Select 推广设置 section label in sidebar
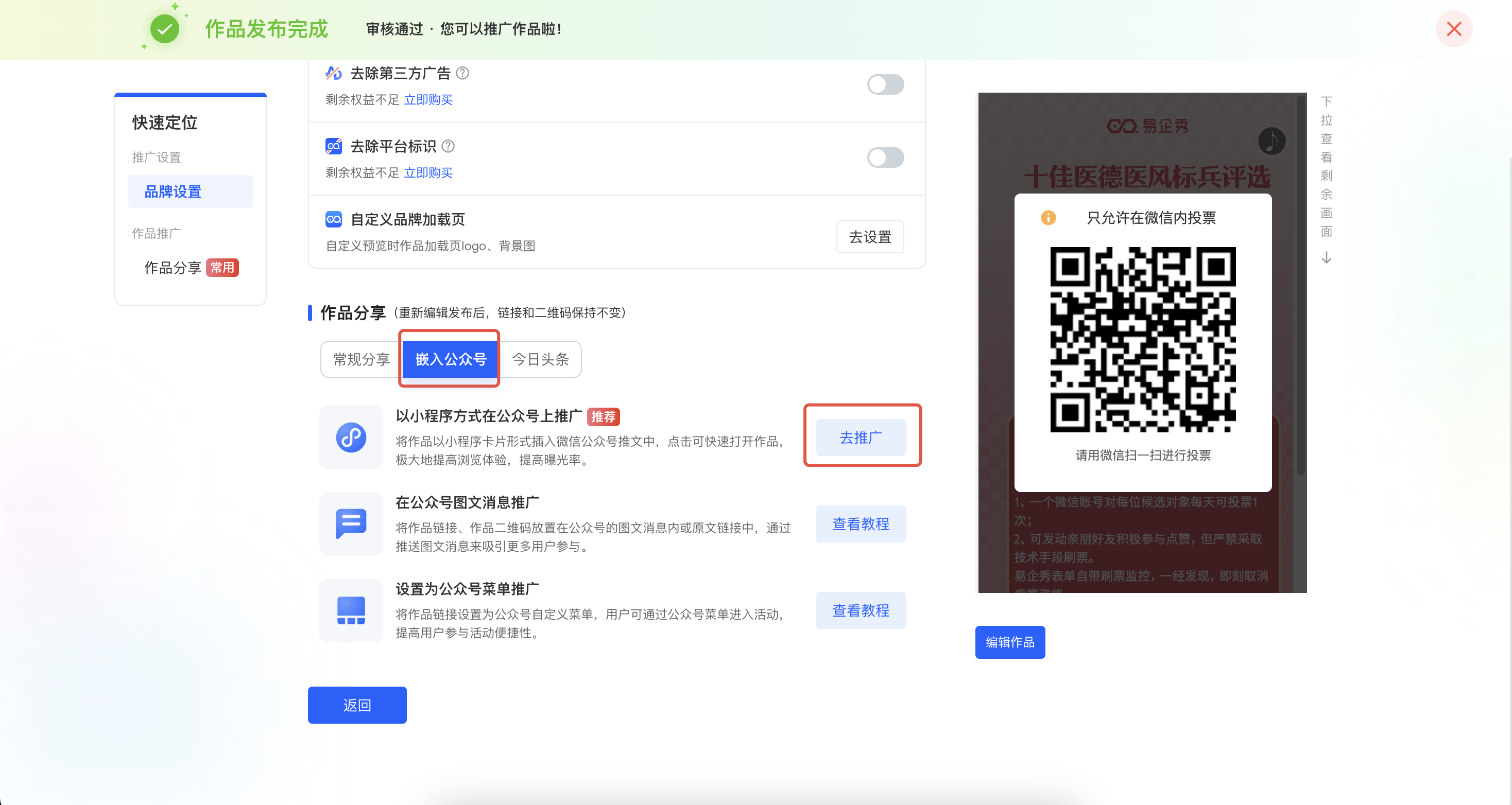 pos(156,157)
